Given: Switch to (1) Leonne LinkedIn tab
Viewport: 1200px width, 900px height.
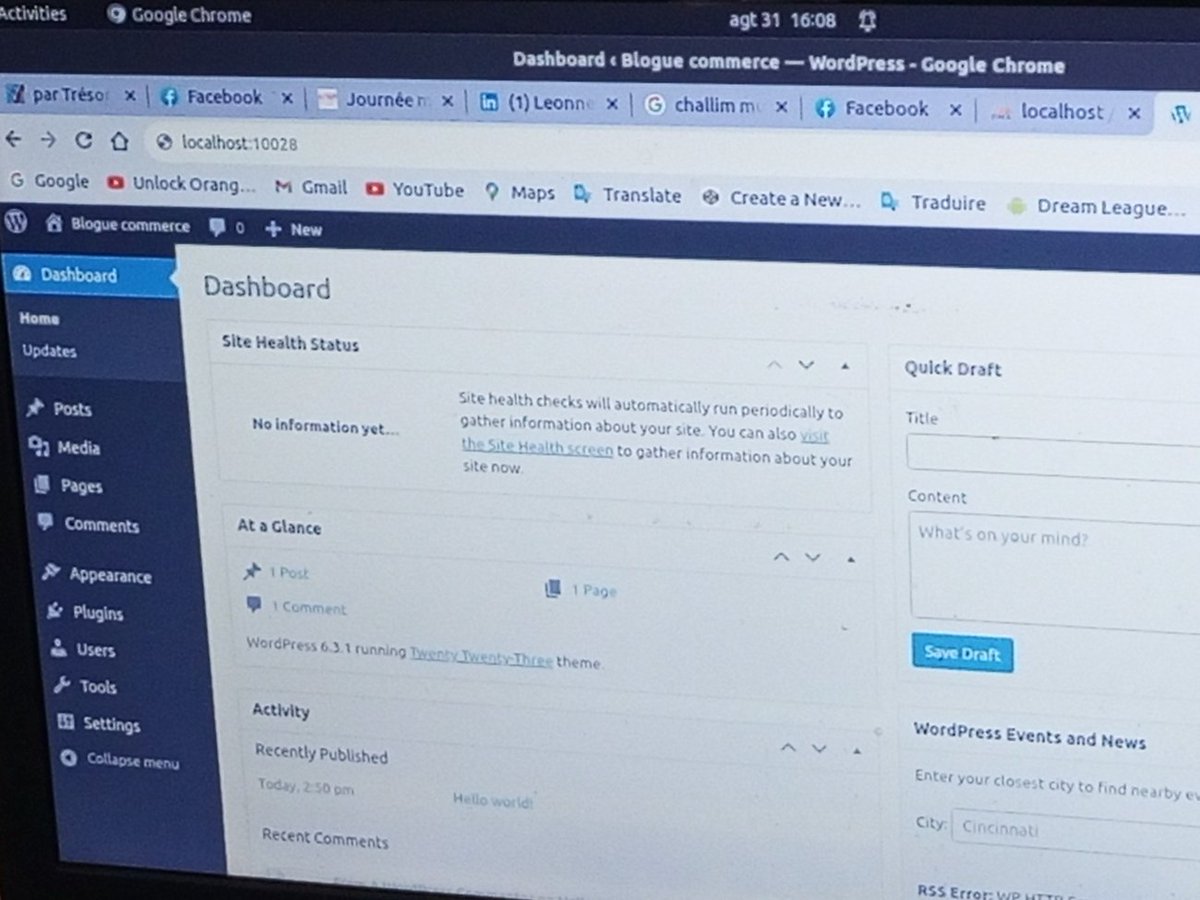Looking at the screenshot, I should coord(549,103).
